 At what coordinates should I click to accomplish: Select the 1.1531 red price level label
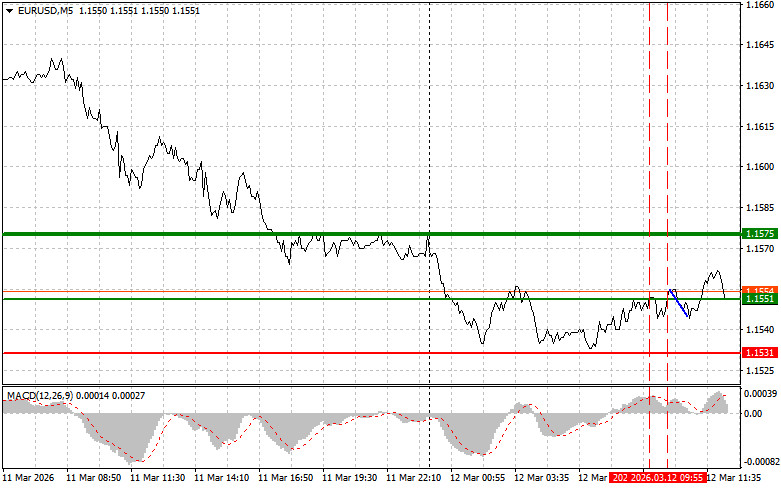tap(760, 353)
